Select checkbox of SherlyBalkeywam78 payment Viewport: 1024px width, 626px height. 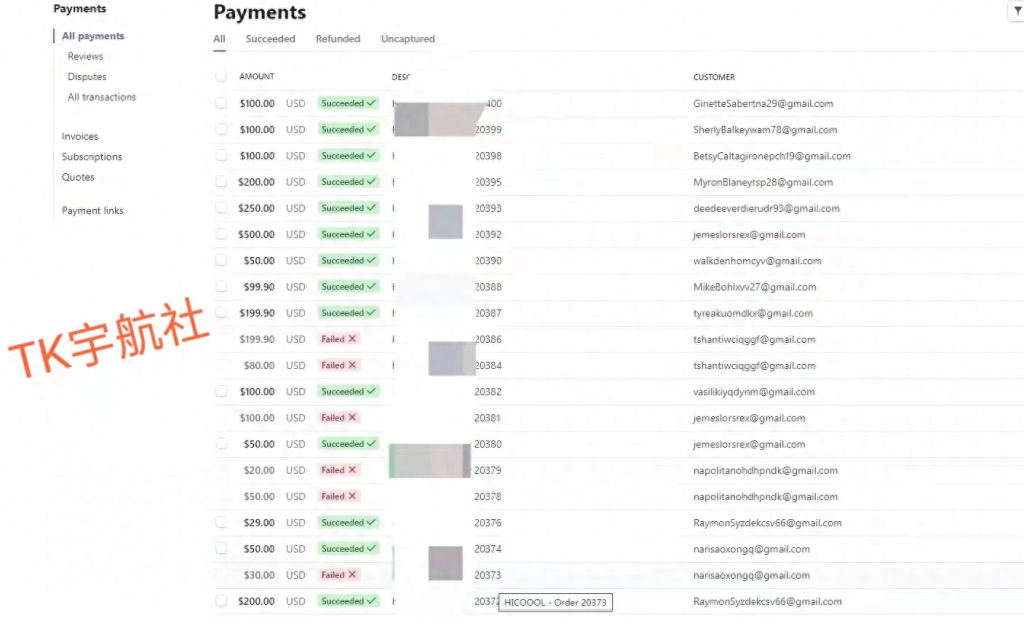(221, 129)
